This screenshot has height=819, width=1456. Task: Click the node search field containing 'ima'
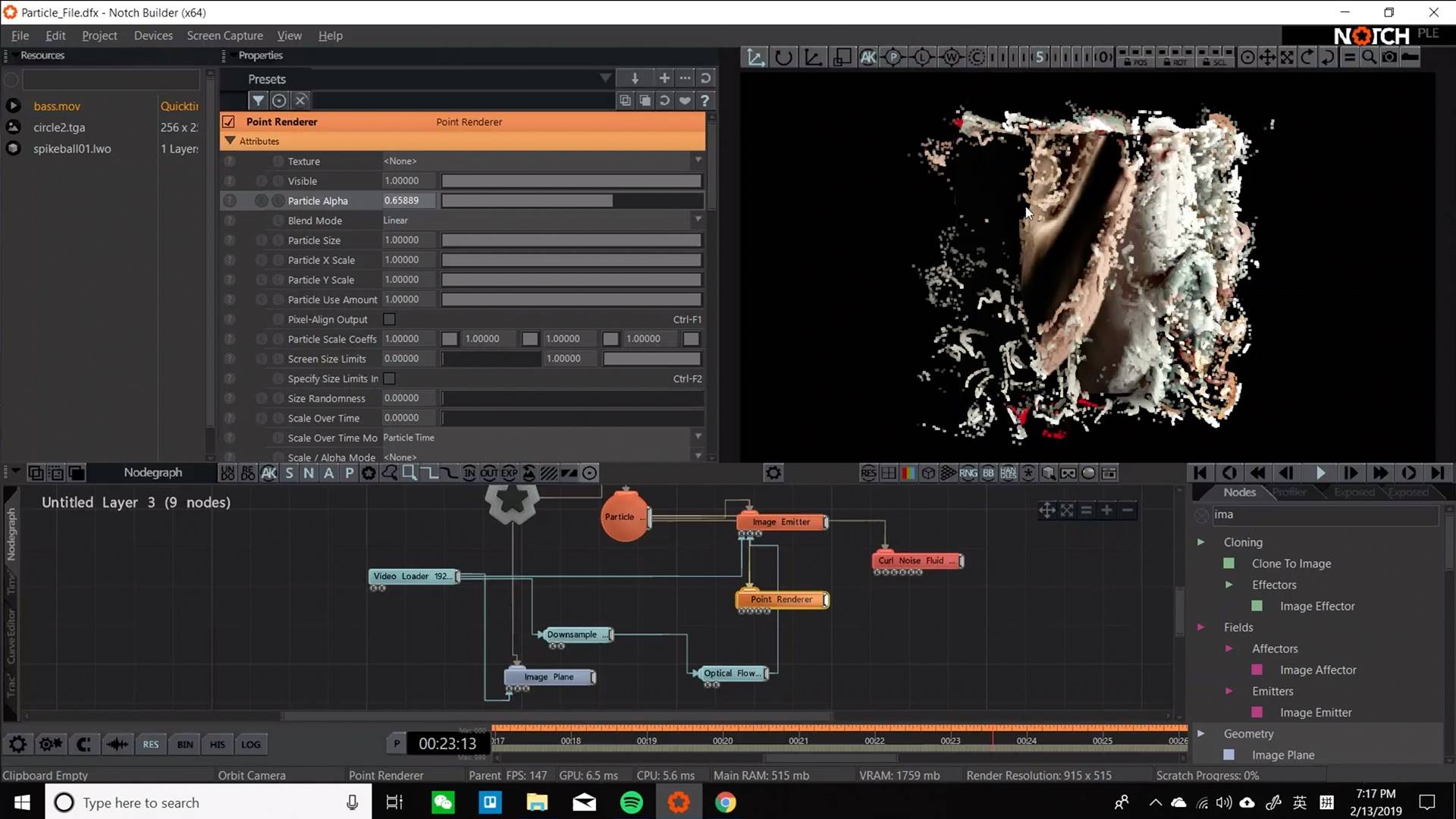[1324, 515]
